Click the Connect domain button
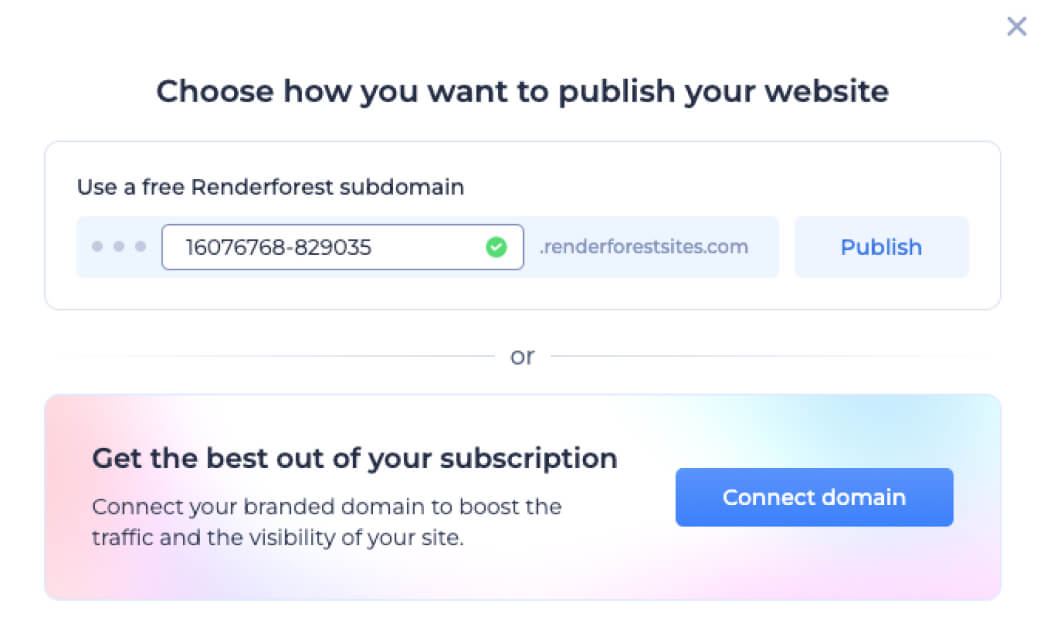1044x644 pixels. pos(814,497)
